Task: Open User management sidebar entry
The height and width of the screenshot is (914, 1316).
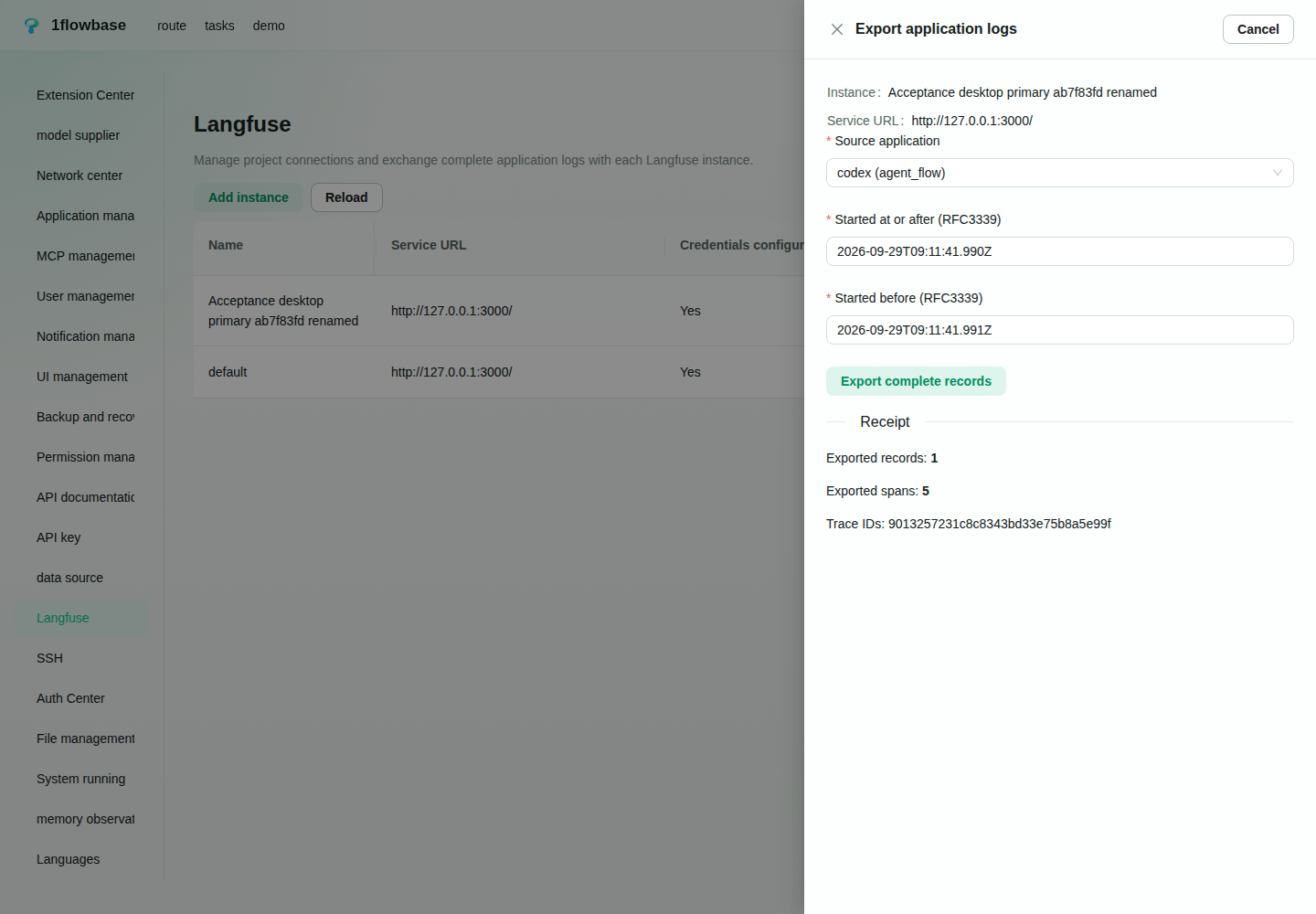Action: pyautogui.click(x=82, y=296)
